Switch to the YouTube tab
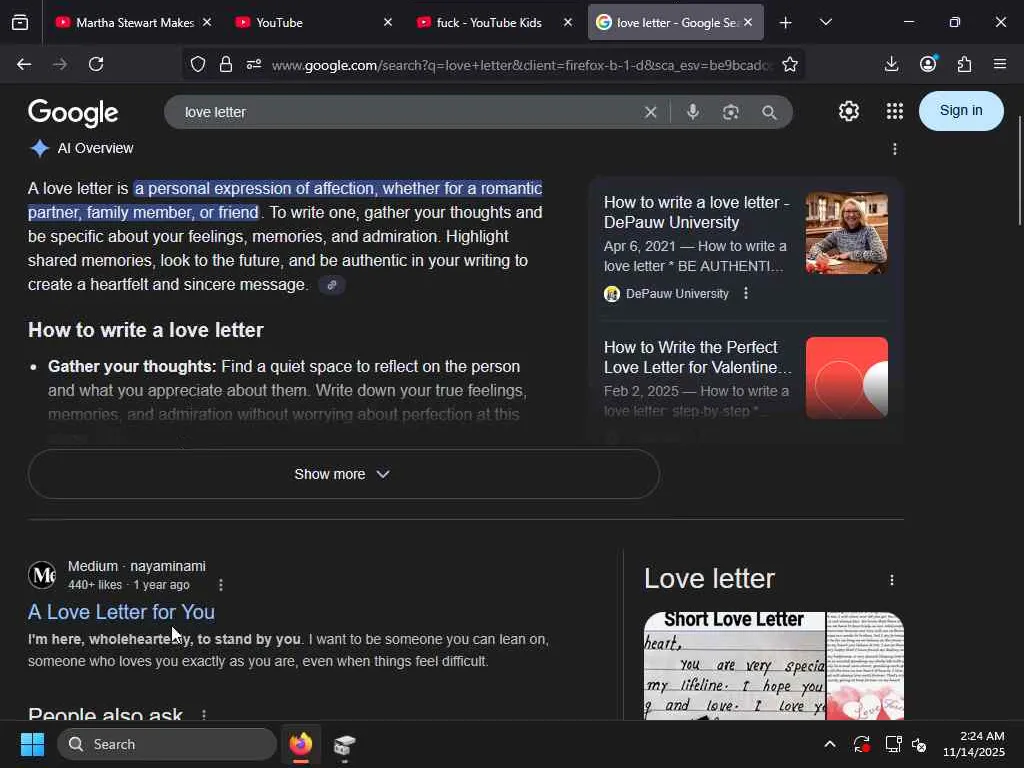 point(312,23)
